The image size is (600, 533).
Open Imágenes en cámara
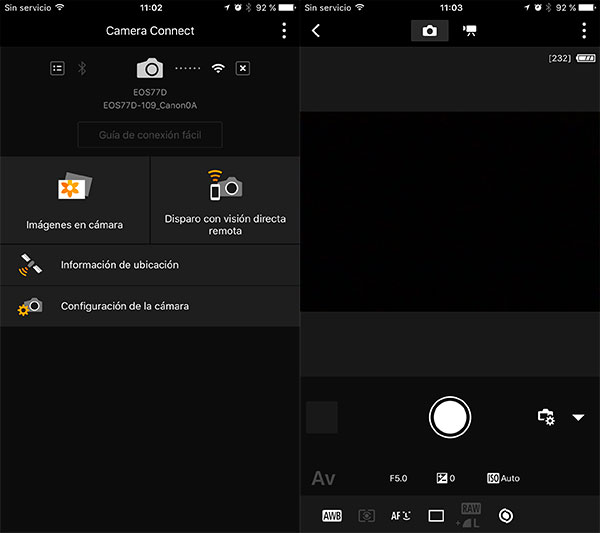click(75, 200)
